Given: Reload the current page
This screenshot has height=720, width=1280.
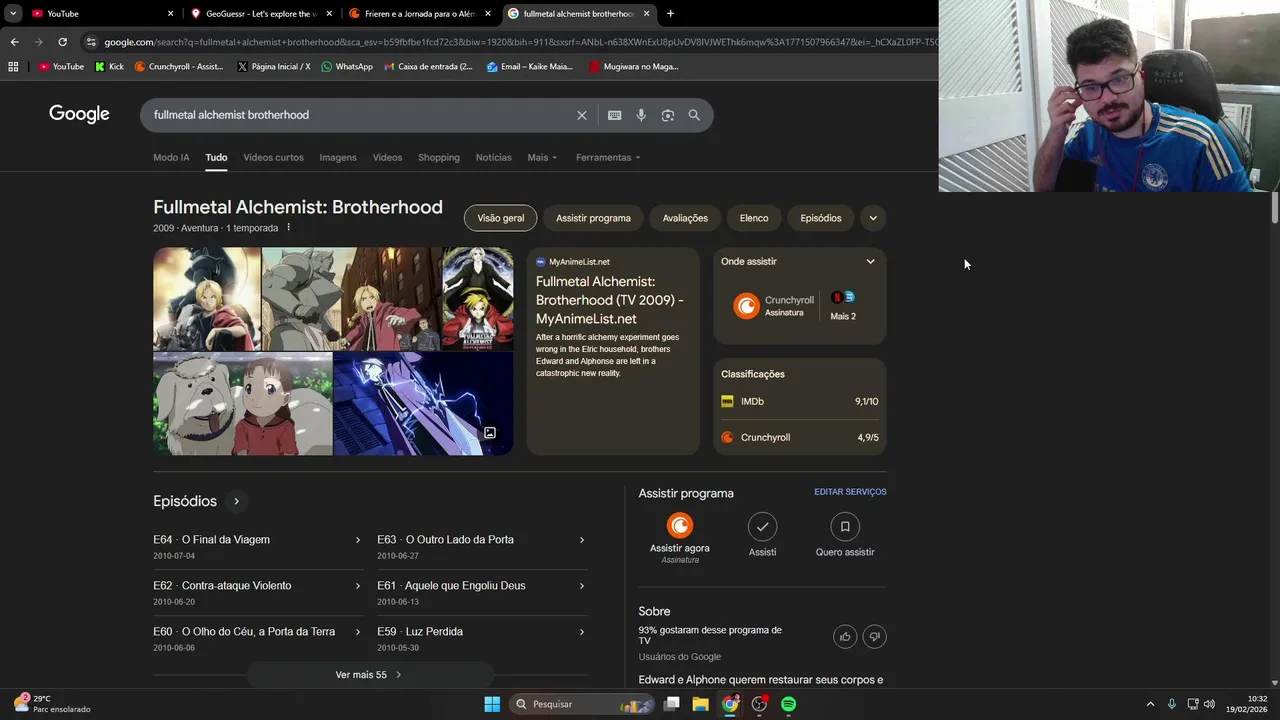Looking at the screenshot, I should 62,42.
